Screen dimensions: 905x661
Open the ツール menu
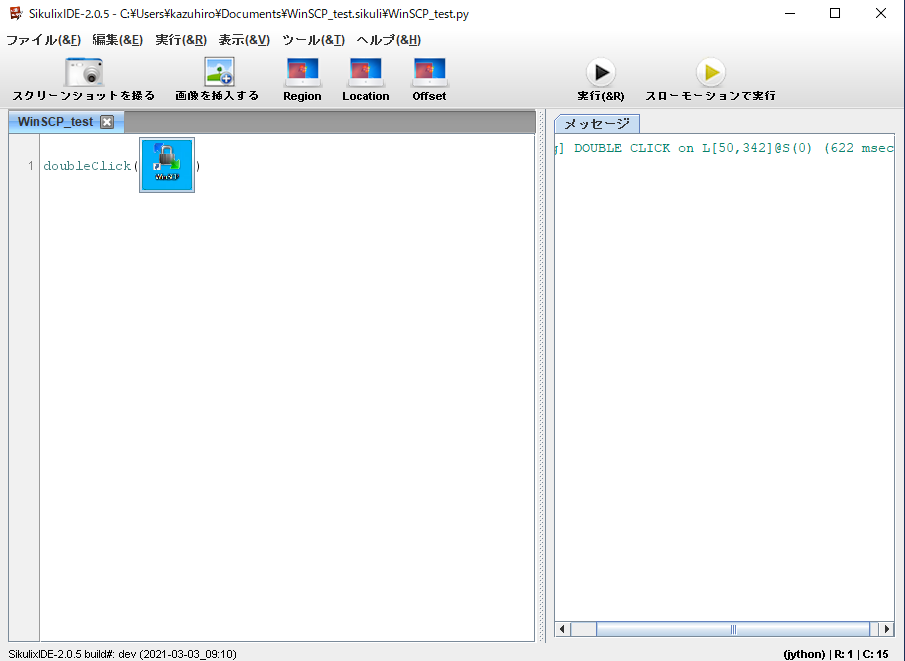pyautogui.click(x=313, y=40)
